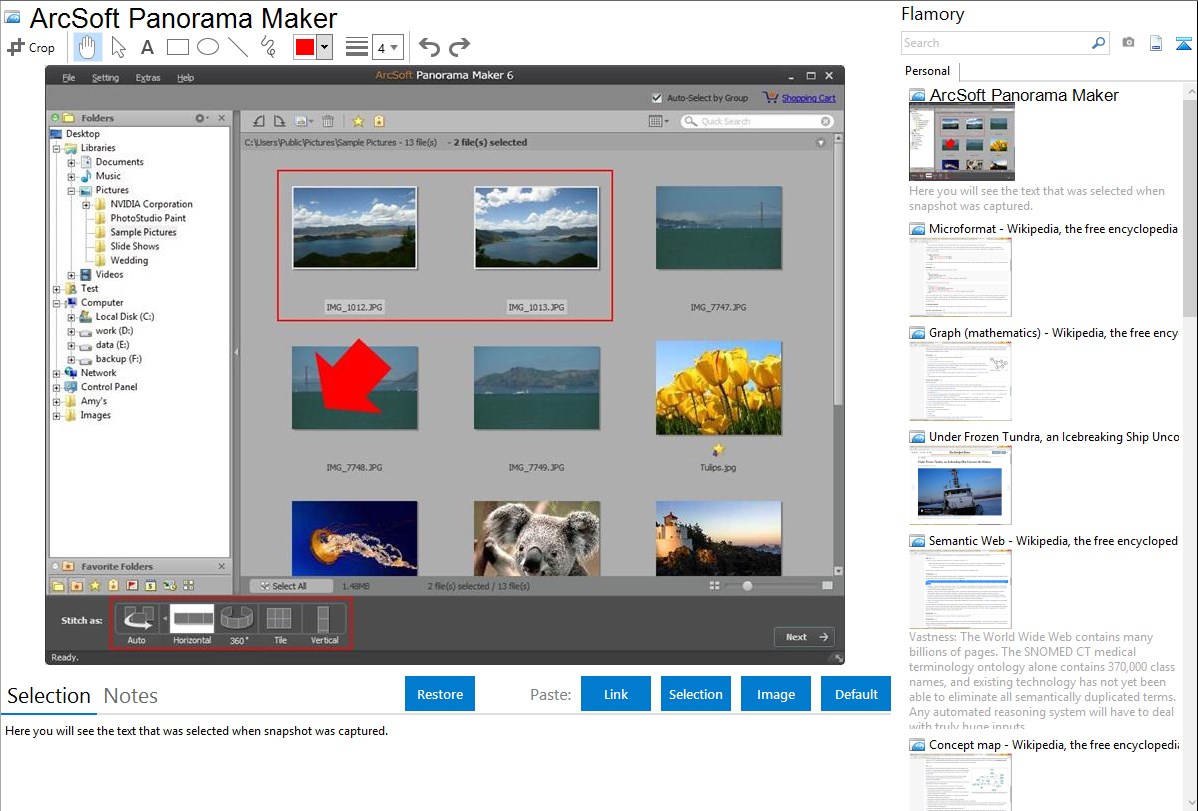Expand the Local Disk (C:) node
The height and width of the screenshot is (811, 1198).
point(71,317)
